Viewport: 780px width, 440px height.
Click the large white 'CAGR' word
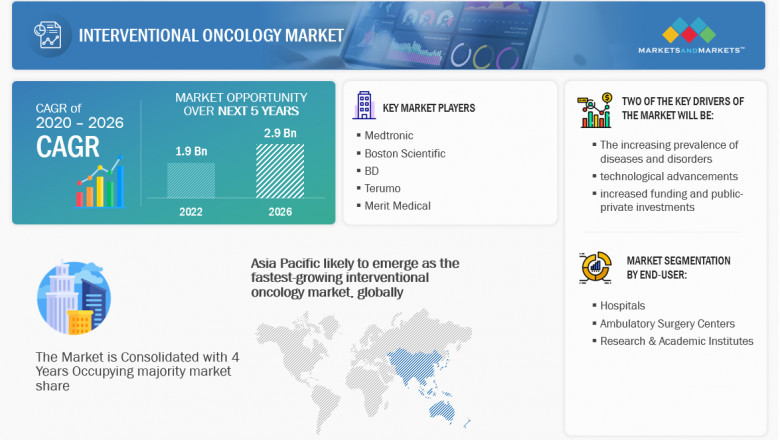coord(68,147)
